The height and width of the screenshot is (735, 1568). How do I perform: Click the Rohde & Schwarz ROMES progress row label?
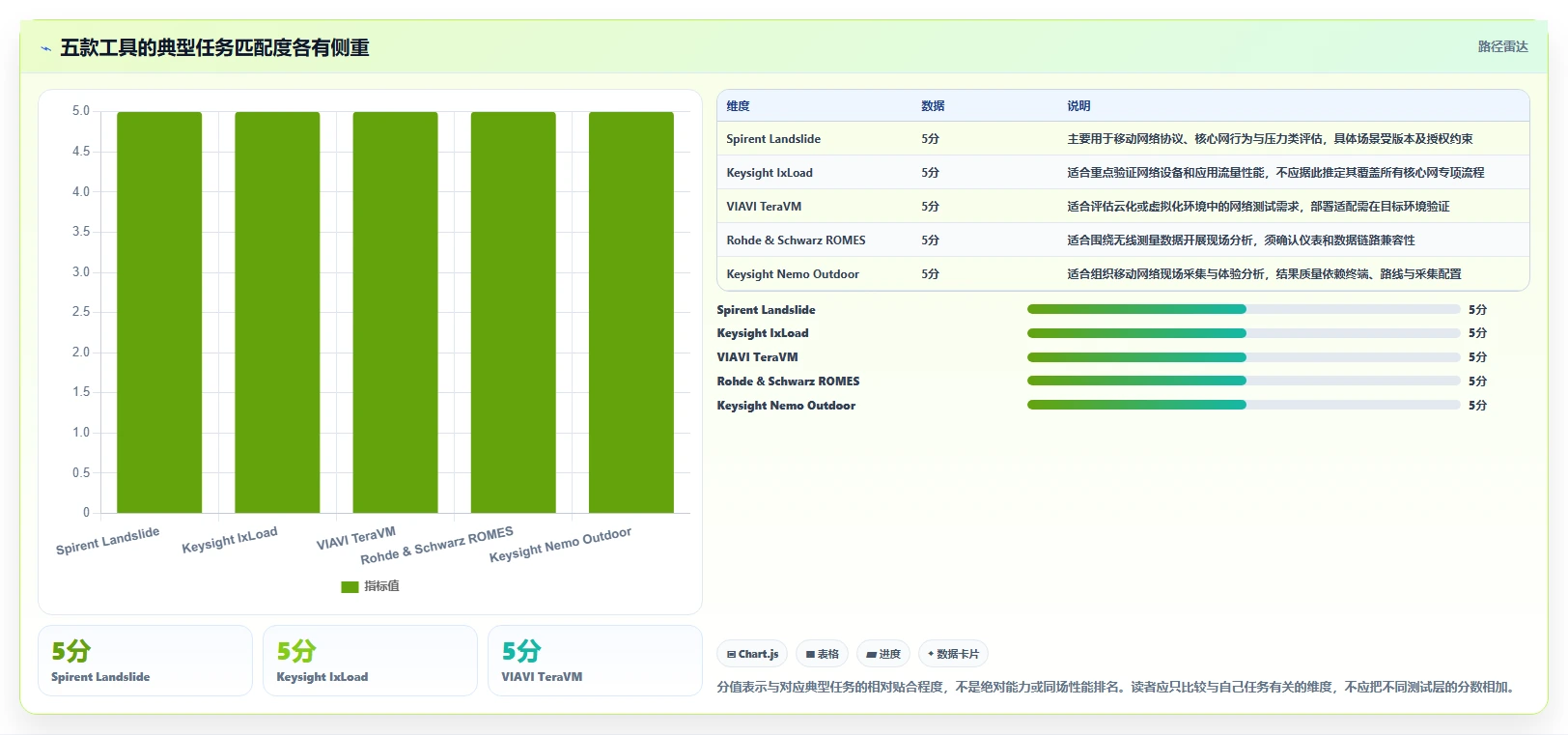click(788, 382)
